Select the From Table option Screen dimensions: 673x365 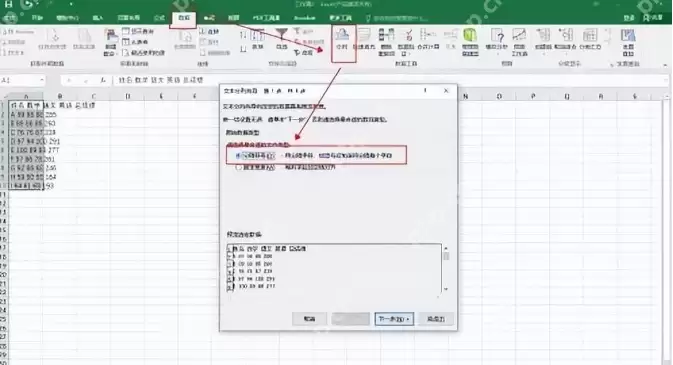coord(135,42)
